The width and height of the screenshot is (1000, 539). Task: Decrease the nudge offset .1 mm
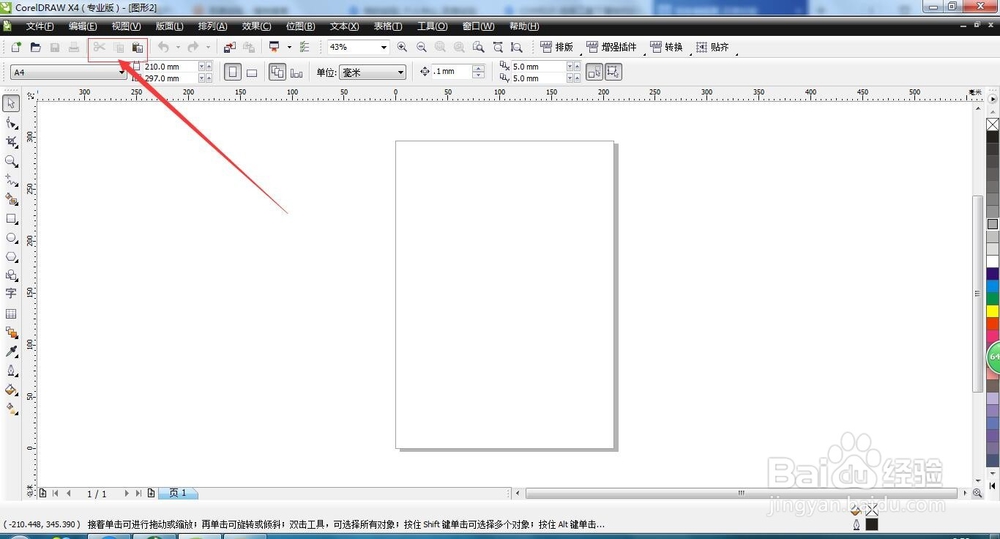coord(478,76)
